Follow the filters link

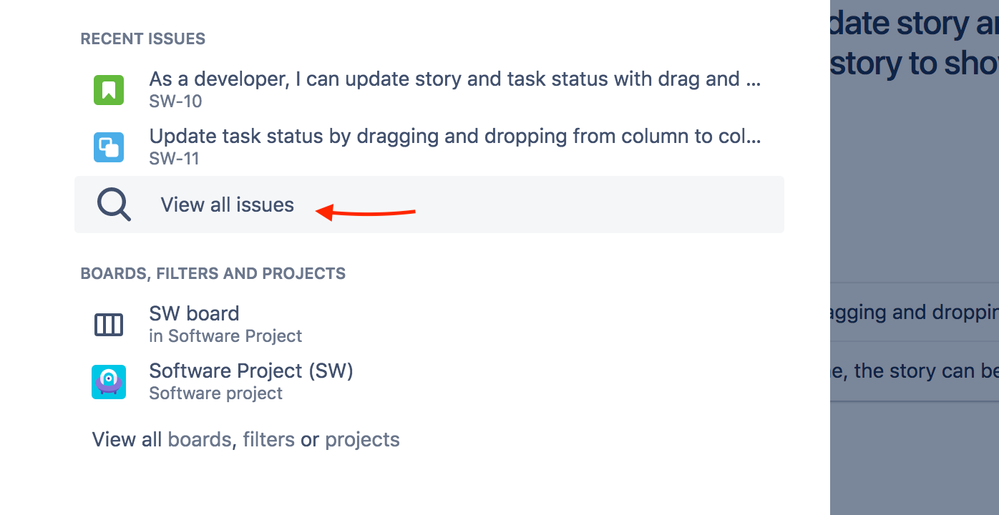(x=269, y=440)
